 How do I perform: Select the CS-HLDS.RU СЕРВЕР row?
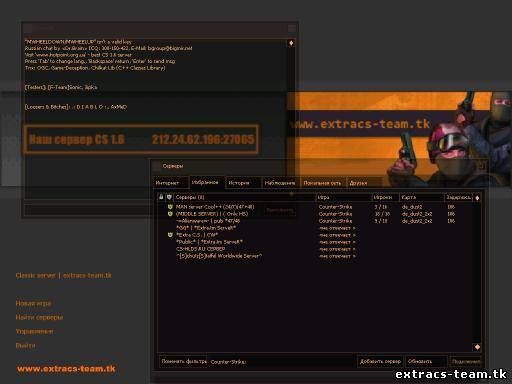(x=318, y=249)
